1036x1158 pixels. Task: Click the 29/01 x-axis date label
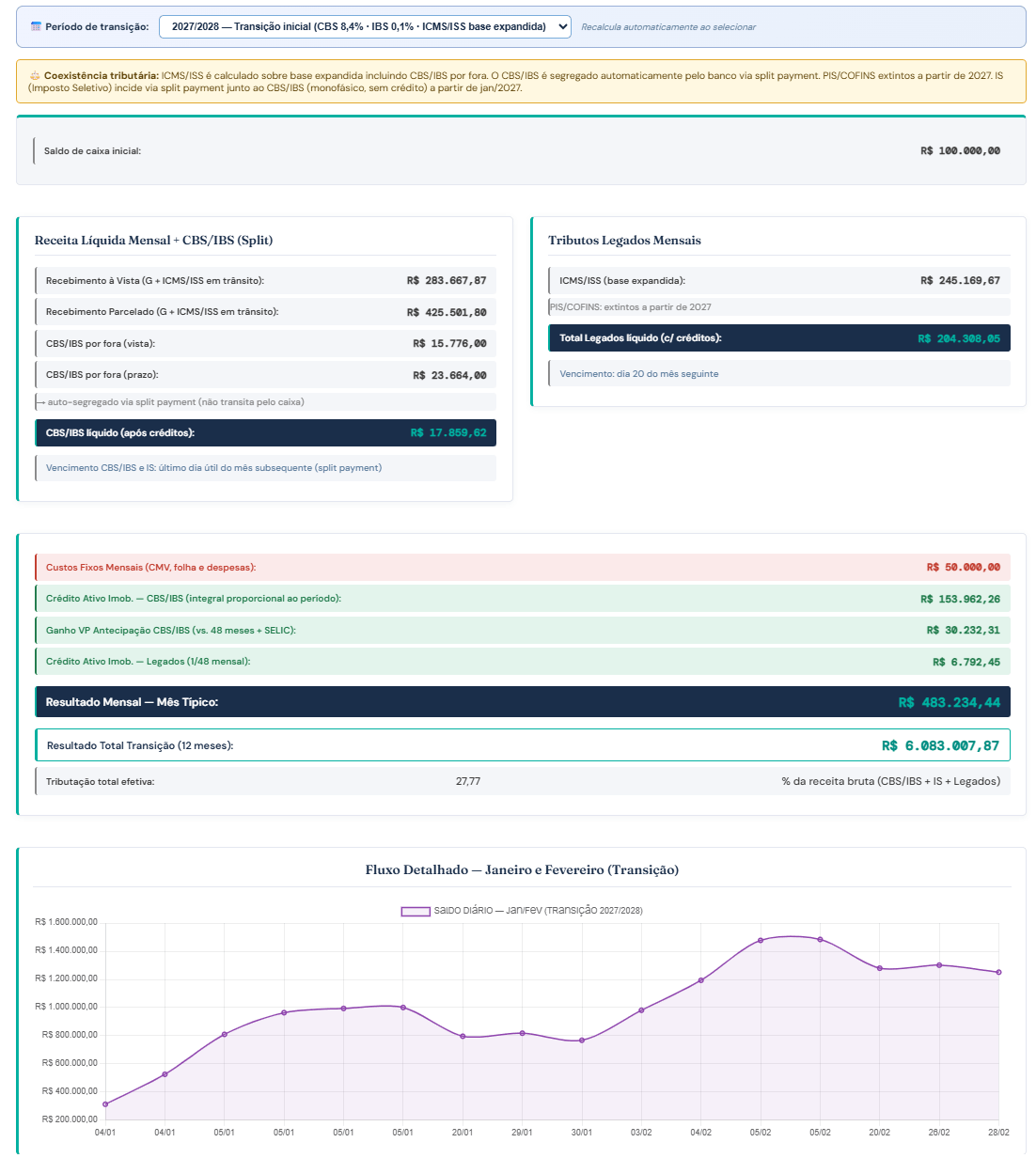pyautogui.click(x=522, y=1133)
